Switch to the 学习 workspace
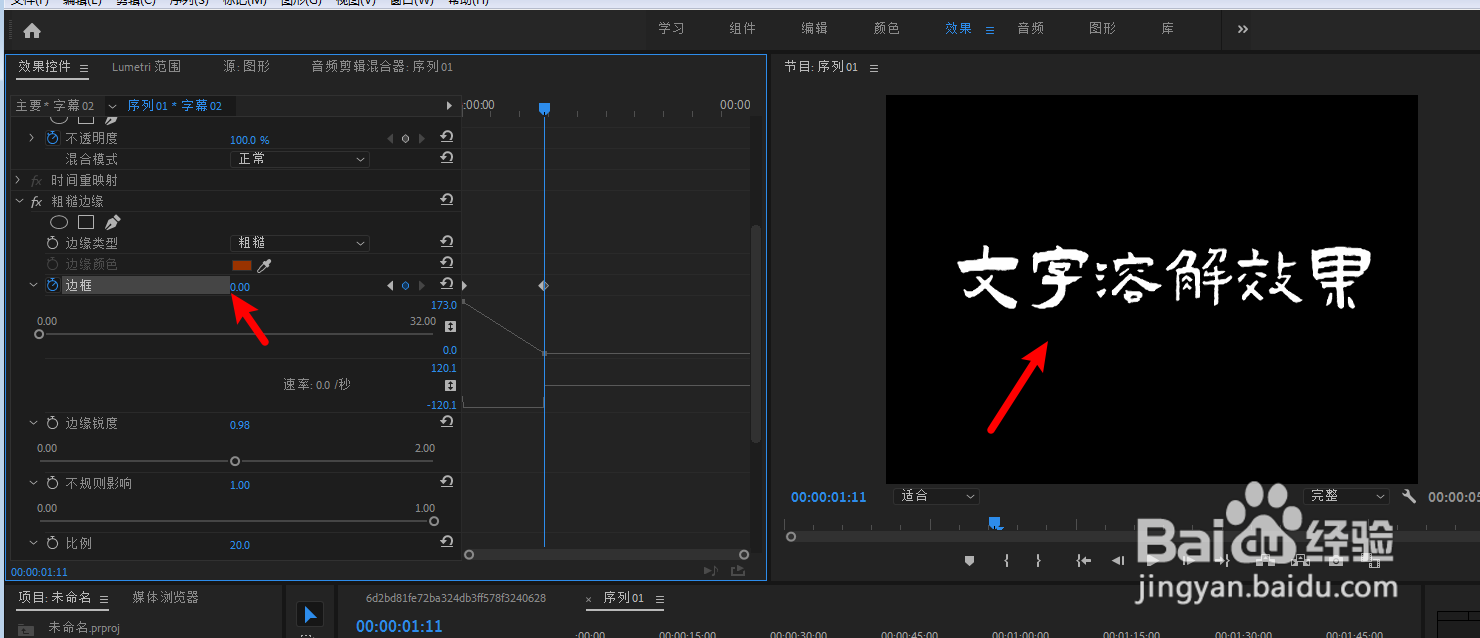 pyautogui.click(x=671, y=29)
